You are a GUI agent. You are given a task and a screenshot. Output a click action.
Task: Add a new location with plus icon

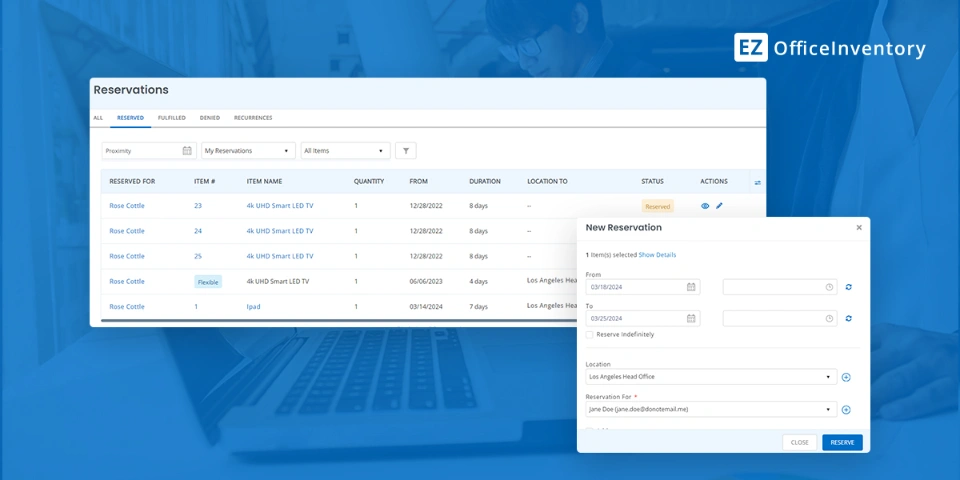tap(846, 377)
